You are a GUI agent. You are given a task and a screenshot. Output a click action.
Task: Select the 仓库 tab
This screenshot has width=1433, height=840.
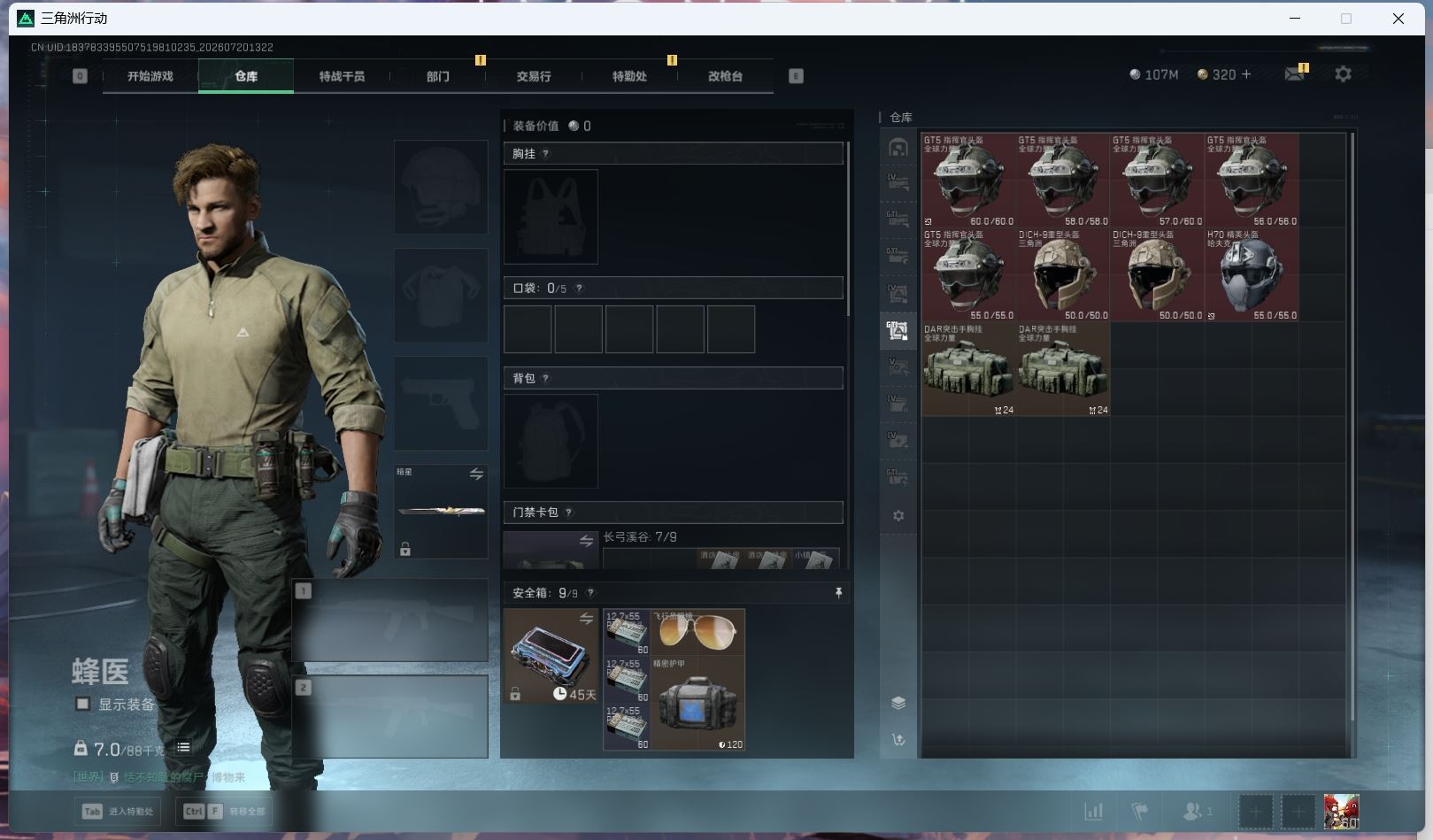[x=246, y=76]
